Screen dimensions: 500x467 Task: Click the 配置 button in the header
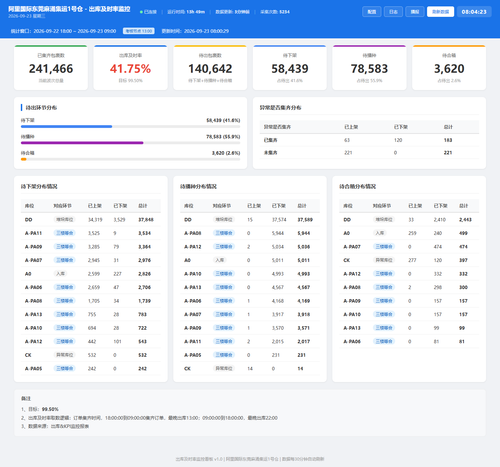372,12
